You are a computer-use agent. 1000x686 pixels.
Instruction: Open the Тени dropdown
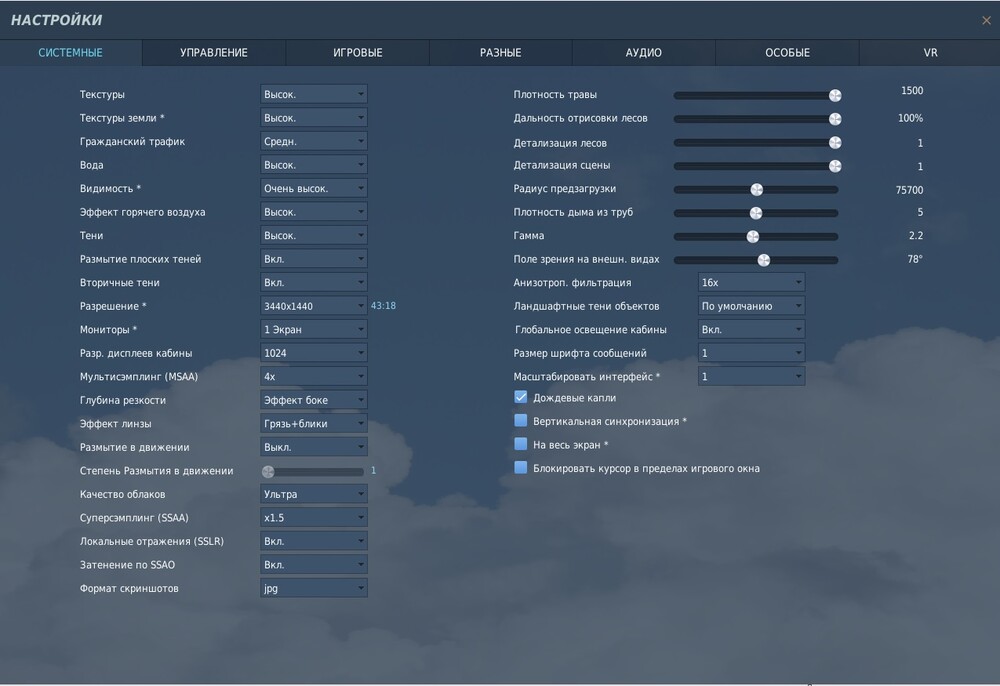tap(314, 236)
